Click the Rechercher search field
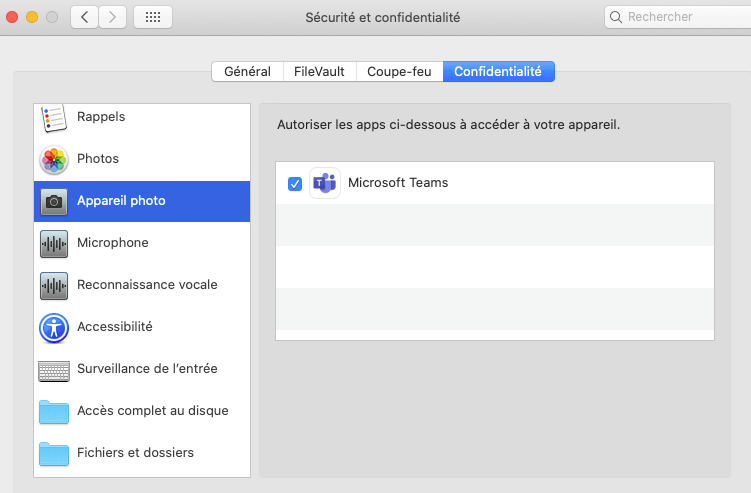The width and height of the screenshot is (751, 493). pos(680,17)
